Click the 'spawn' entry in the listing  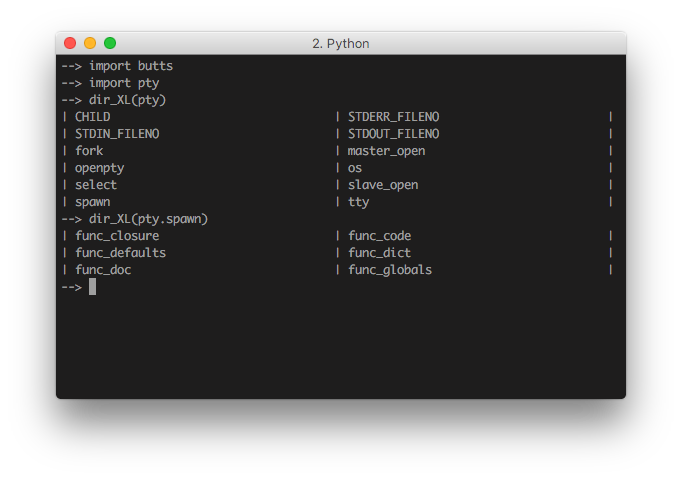(93, 202)
